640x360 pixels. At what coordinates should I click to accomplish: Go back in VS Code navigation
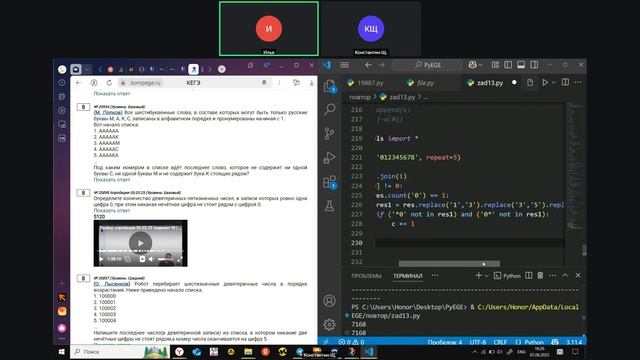click(x=369, y=65)
